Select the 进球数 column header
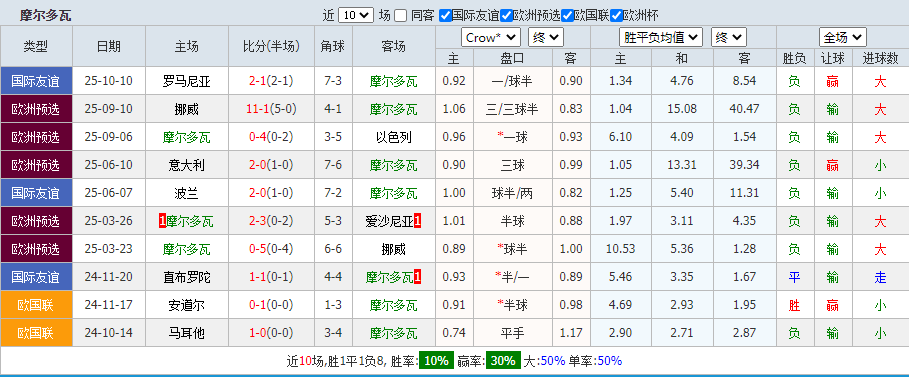The height and width of the screenshot is (377, 909). tap(881, 58)
